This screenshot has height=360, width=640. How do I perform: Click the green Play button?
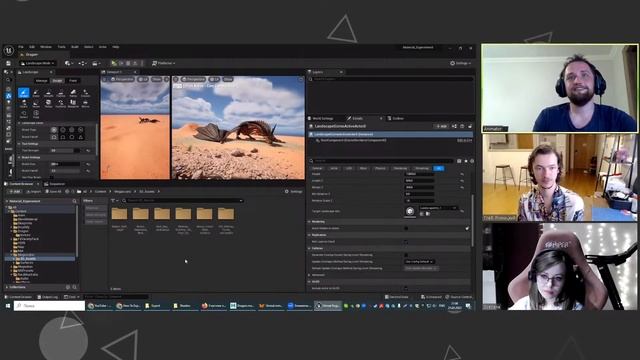coord(114,63)
